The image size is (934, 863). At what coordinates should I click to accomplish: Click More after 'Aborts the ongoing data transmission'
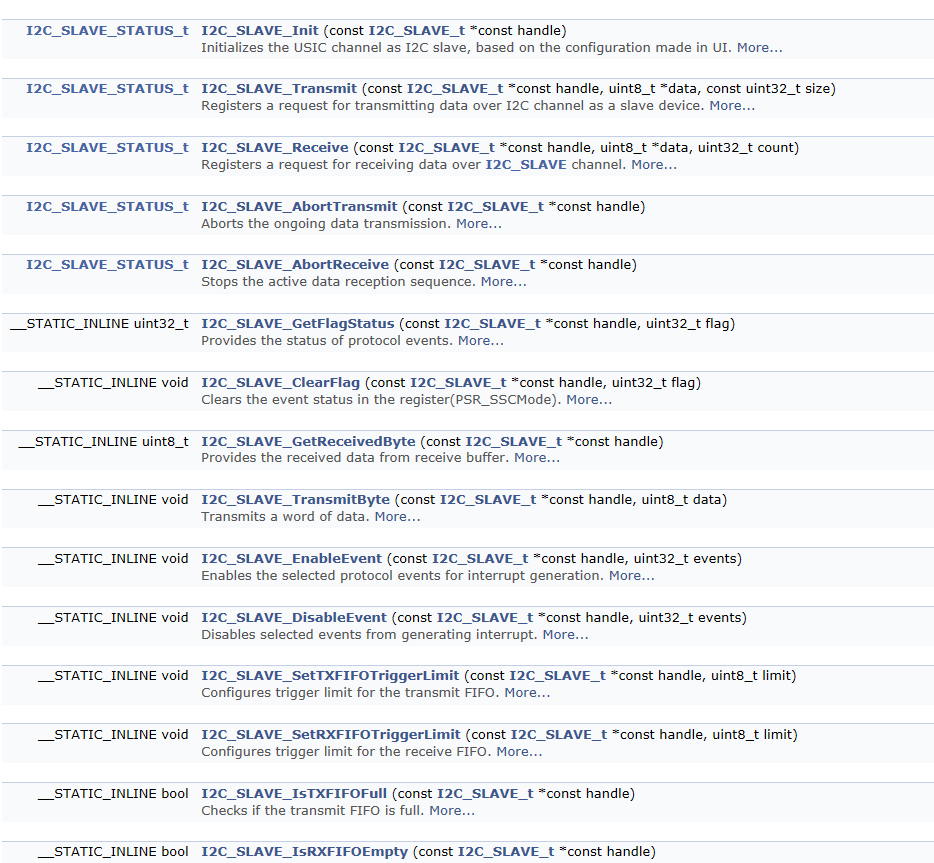click(477, 223)
